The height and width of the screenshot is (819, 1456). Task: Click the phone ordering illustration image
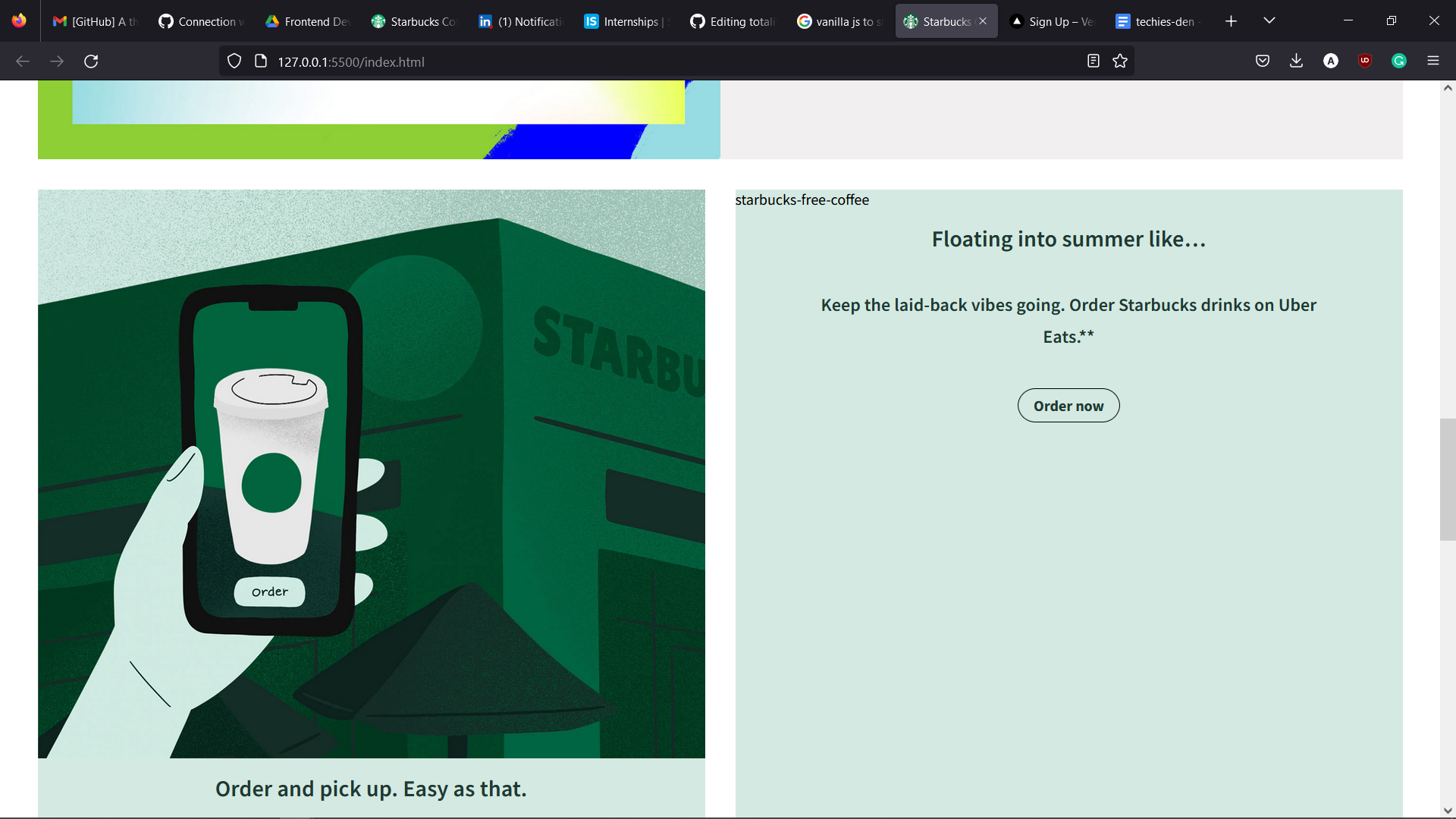coord(372,474)
